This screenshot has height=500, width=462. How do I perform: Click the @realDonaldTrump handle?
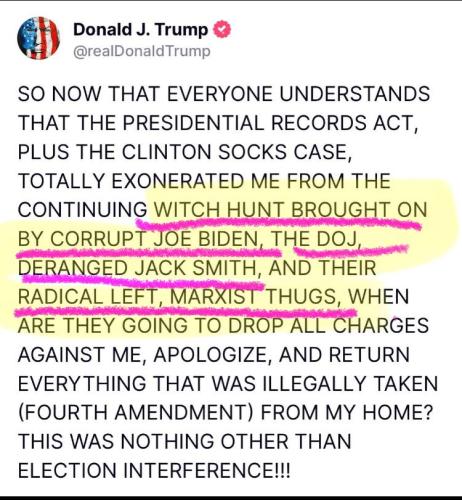pos(142,52)
